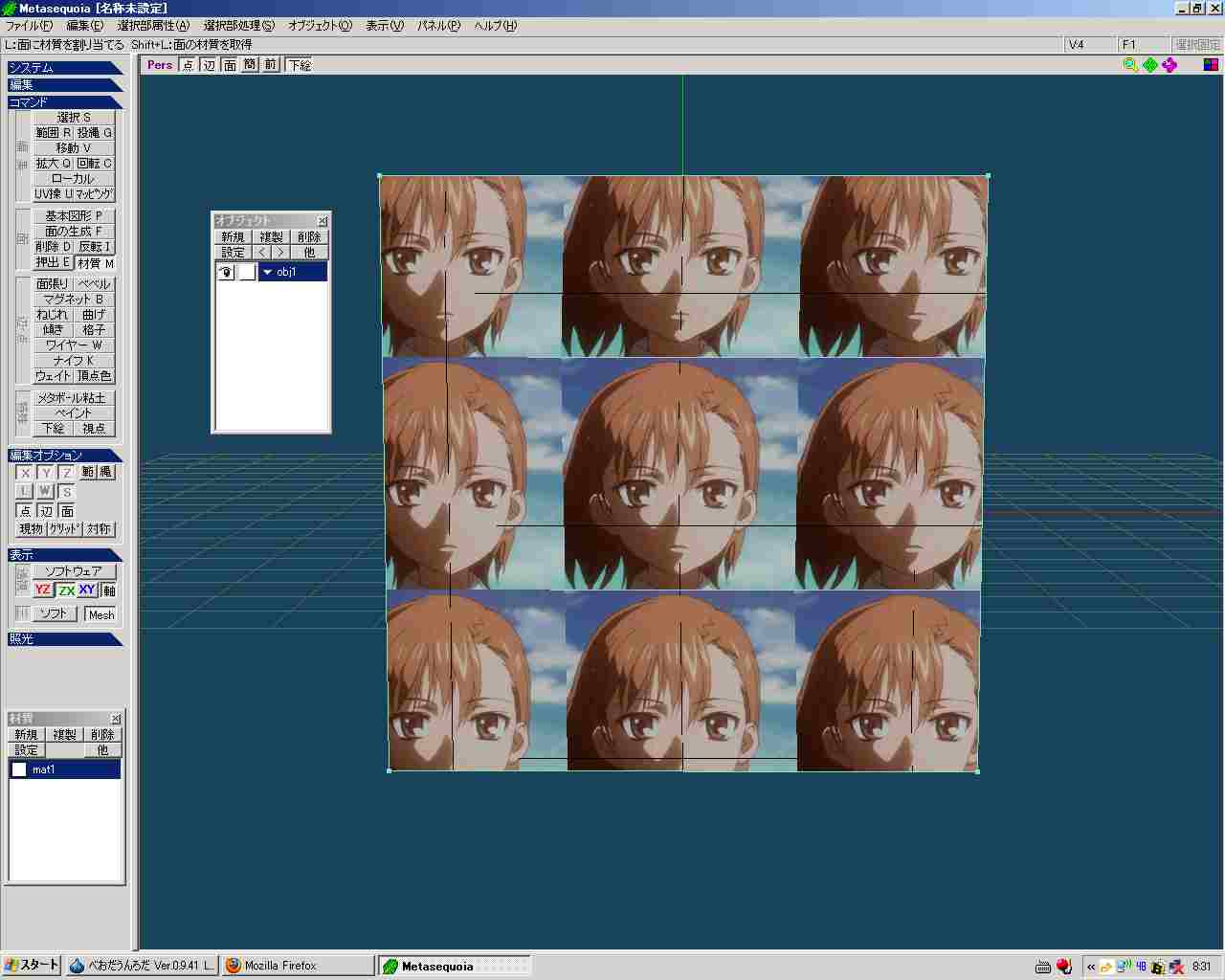Image resolution: width=1225 pixels, height=980 pixels.
Task: Select the メタボール粘土 command
Action: [x=74, y=398]
